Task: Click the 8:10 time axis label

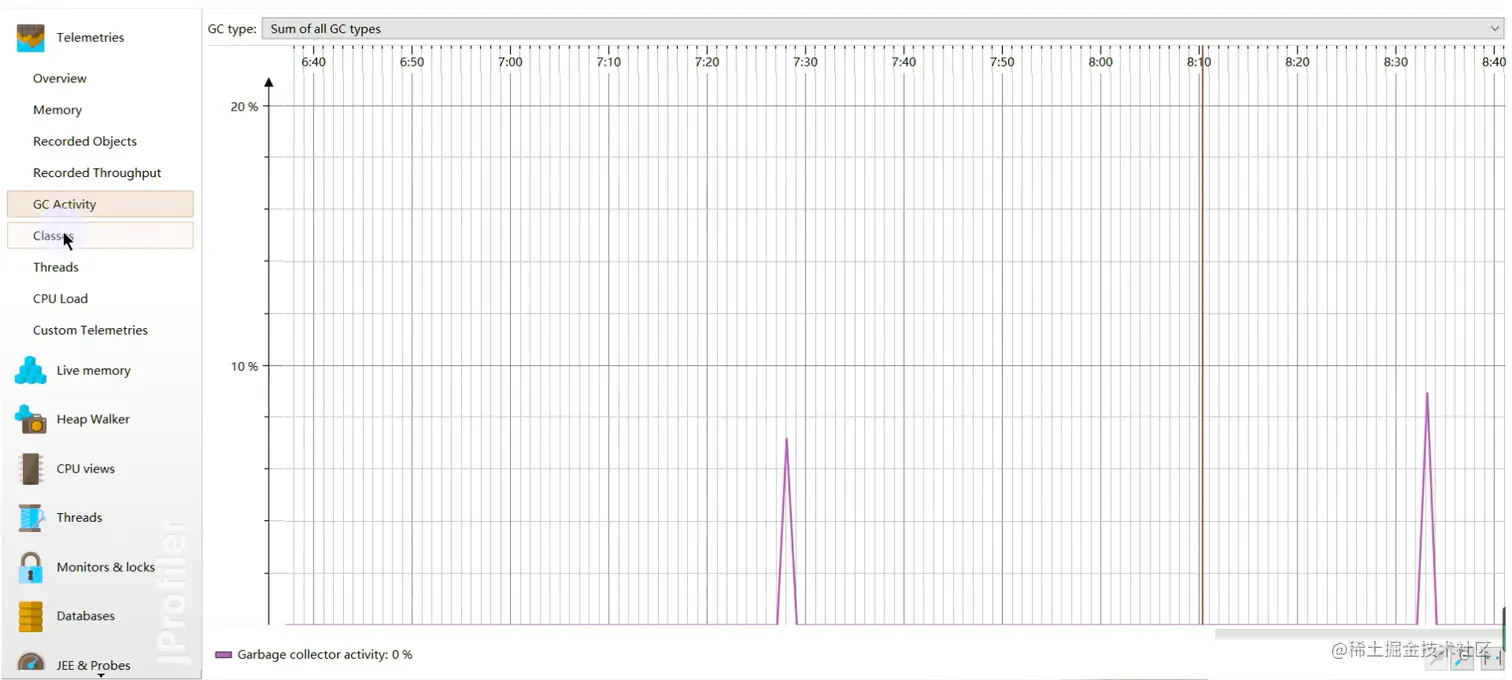Action: [1199, 62]
